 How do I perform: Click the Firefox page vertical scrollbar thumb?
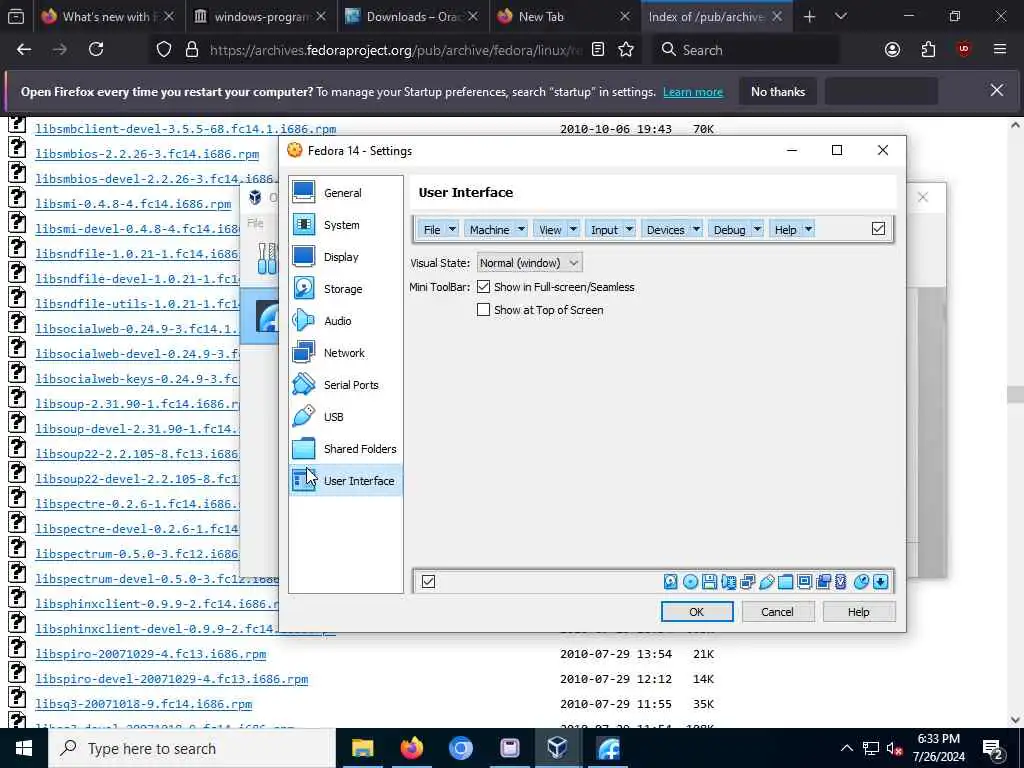[1015, 394]
